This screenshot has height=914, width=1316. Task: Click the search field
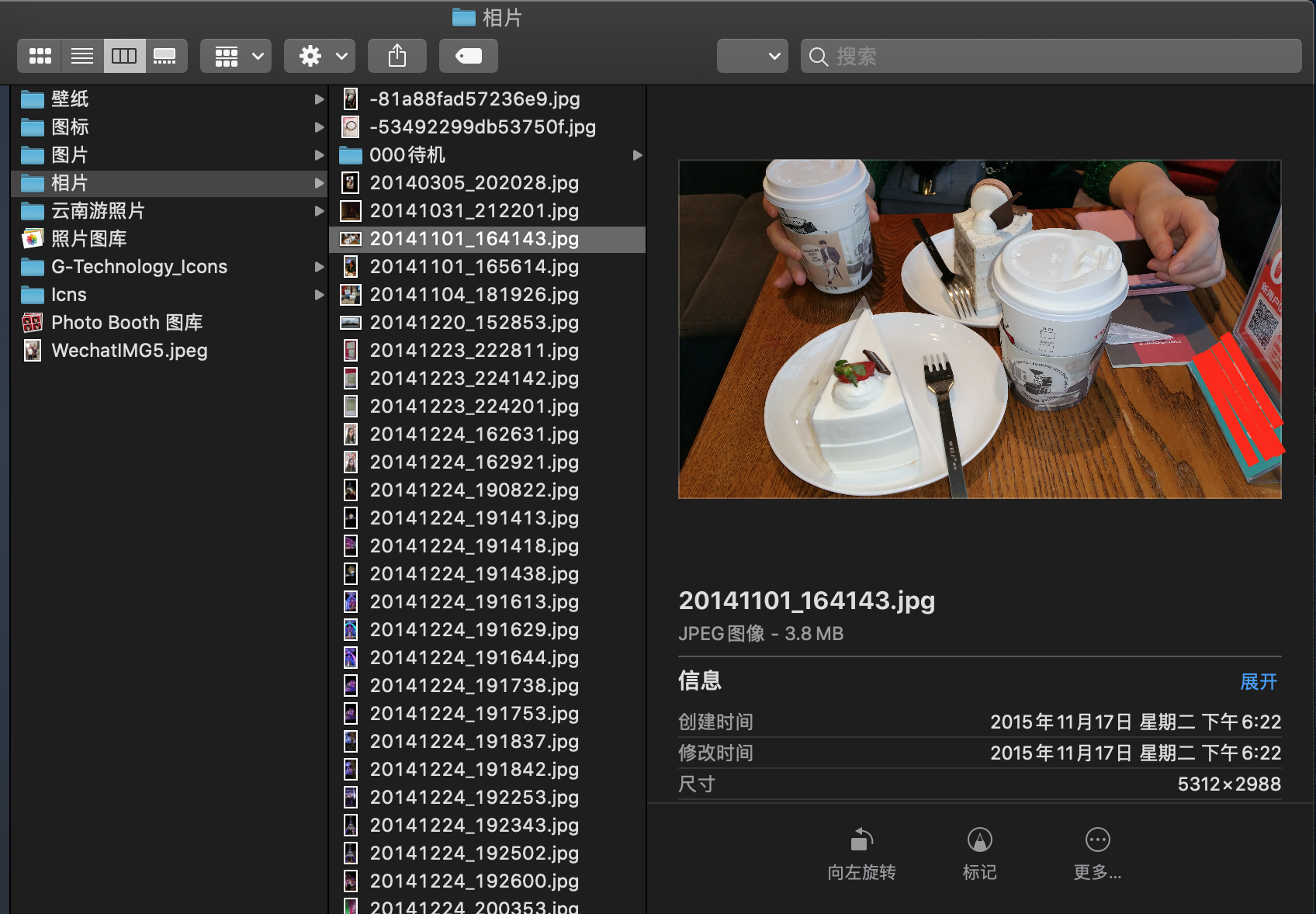point(1051,56)
